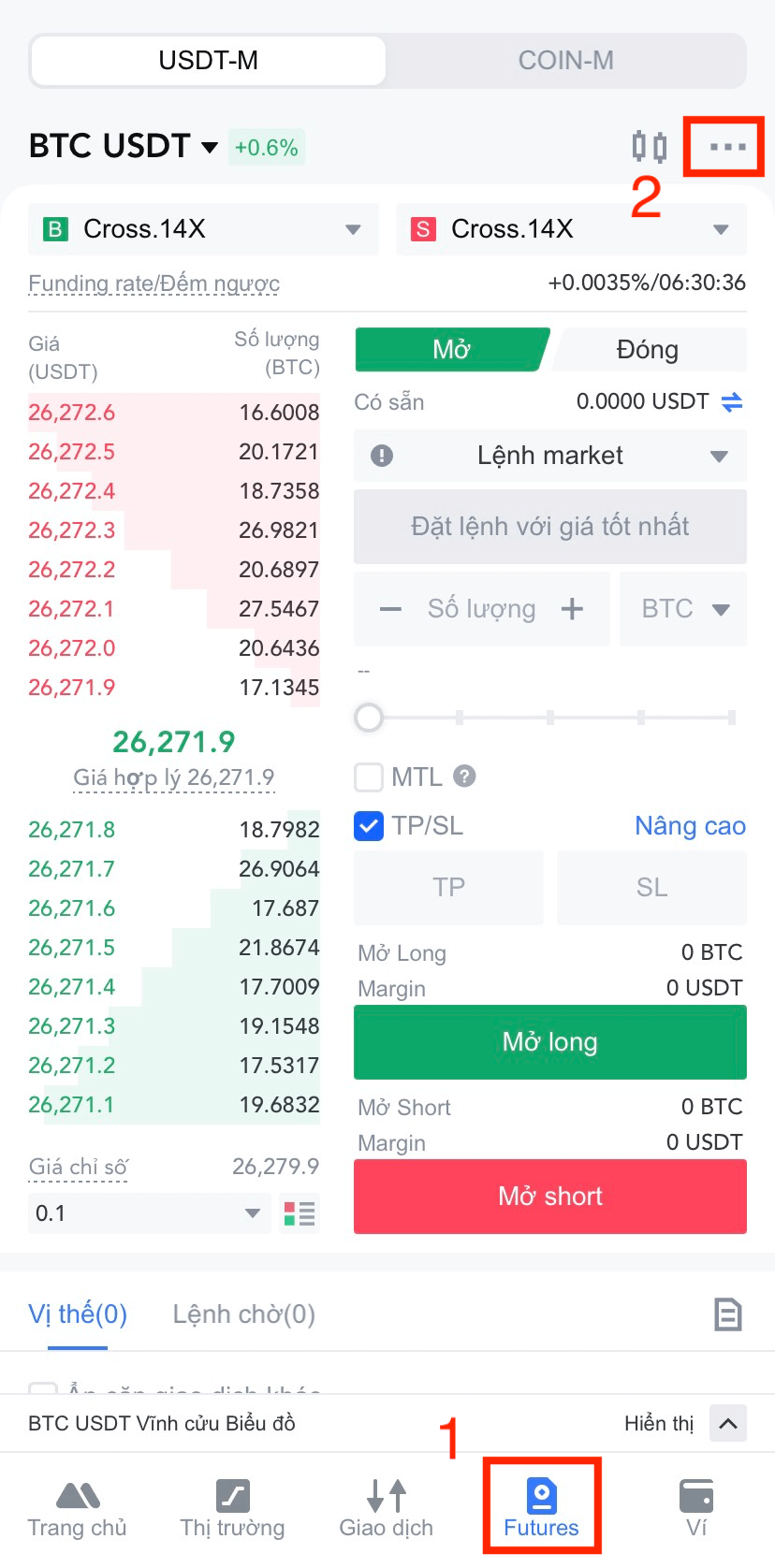The width and height of the screenshot is (775, 1568).
Task: Select the Lệnh chờ(0) tab
Action: click(243, 1314)
